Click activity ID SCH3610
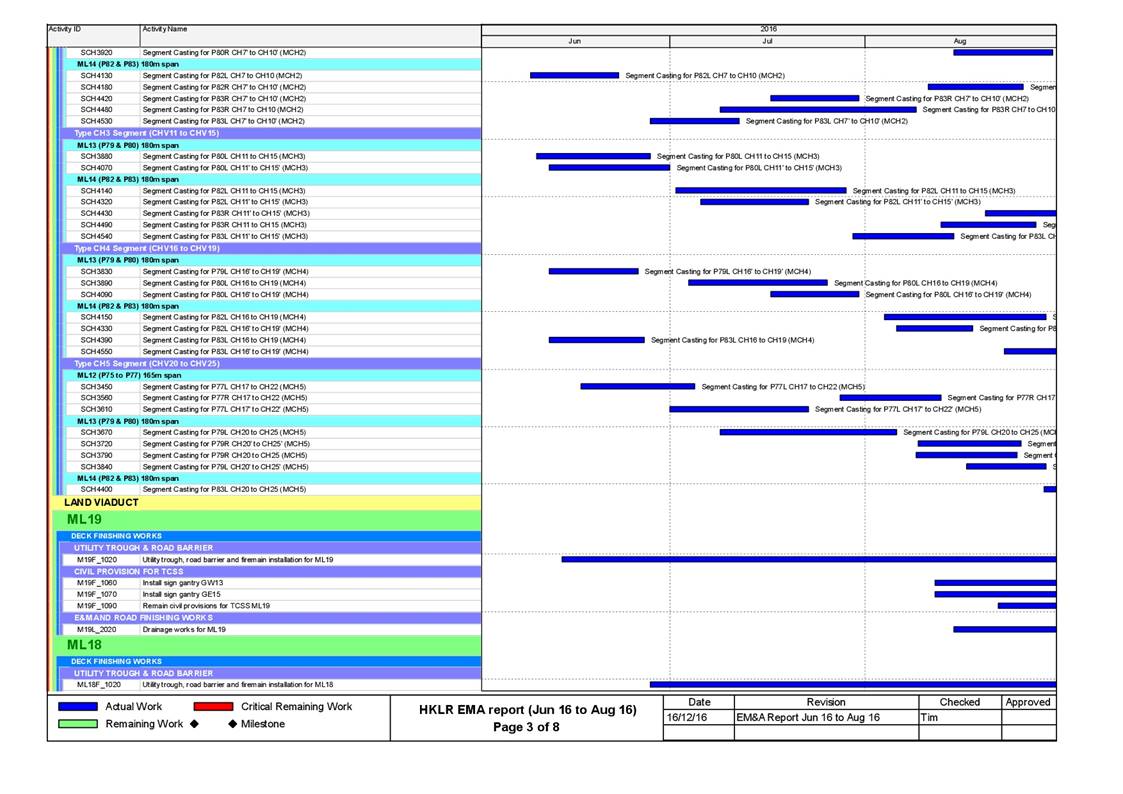 click(96, 410)
